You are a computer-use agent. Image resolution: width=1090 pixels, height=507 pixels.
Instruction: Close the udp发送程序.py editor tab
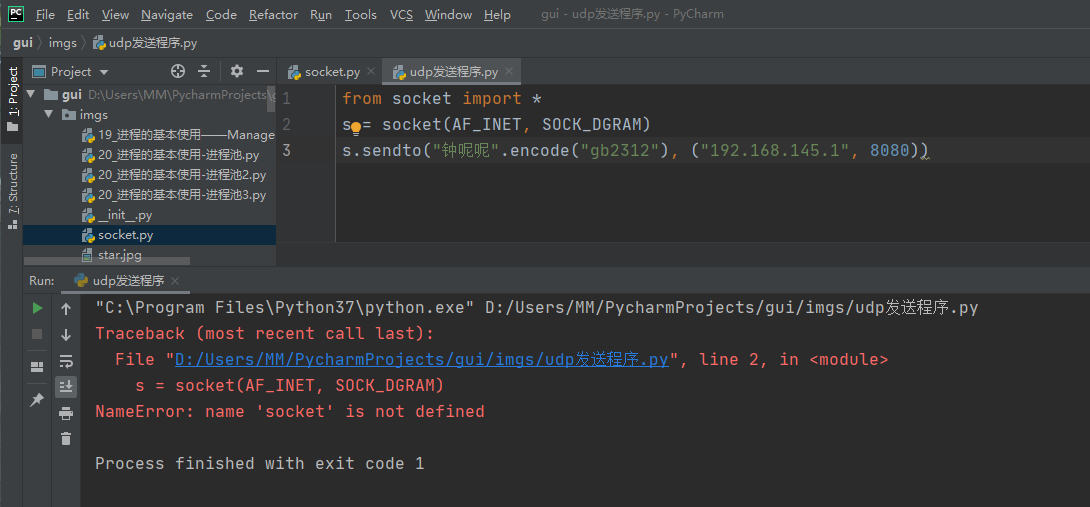click(x=510, y=71)
